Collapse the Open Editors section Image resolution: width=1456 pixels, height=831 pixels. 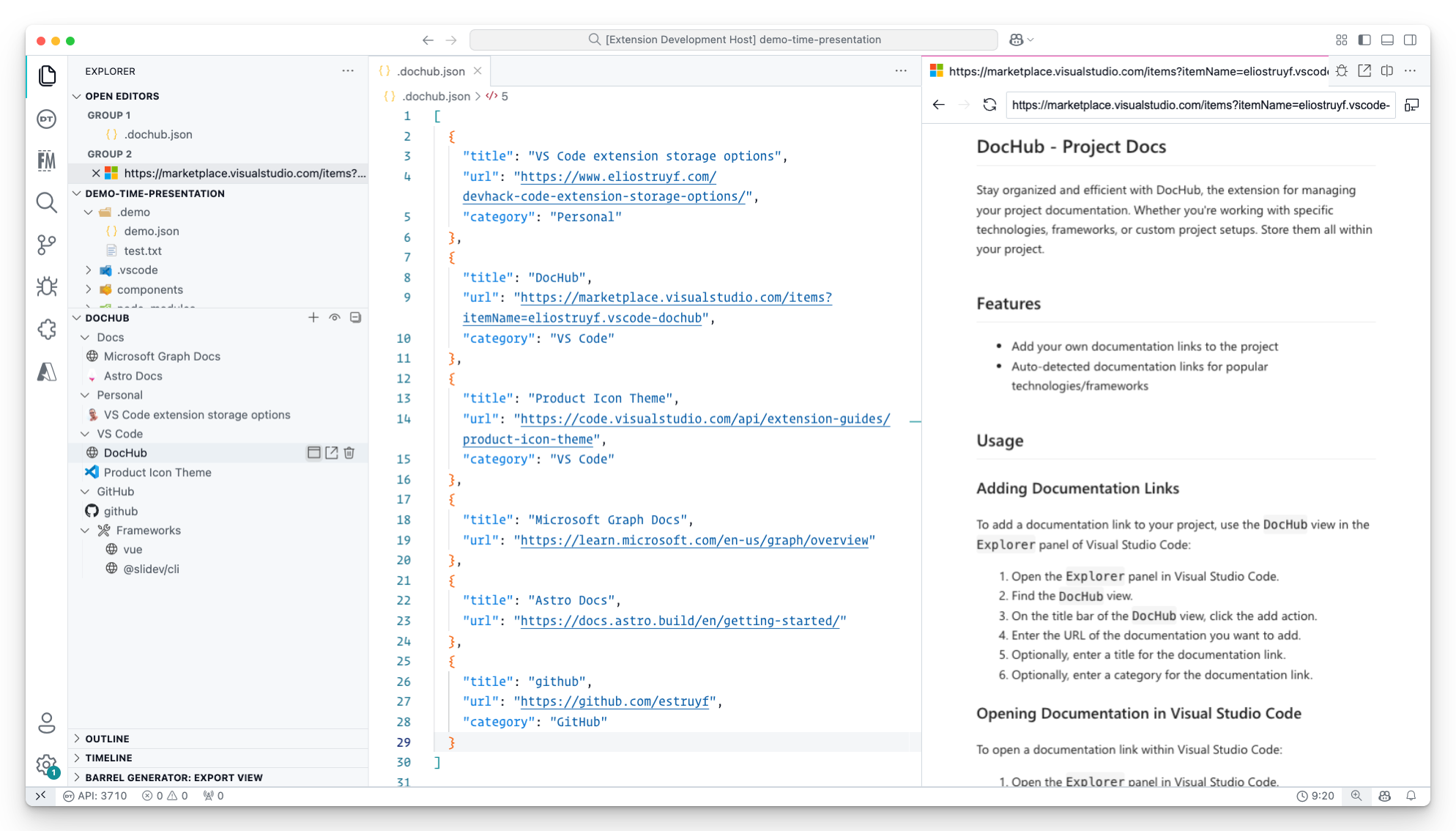[x=122, y=96]
